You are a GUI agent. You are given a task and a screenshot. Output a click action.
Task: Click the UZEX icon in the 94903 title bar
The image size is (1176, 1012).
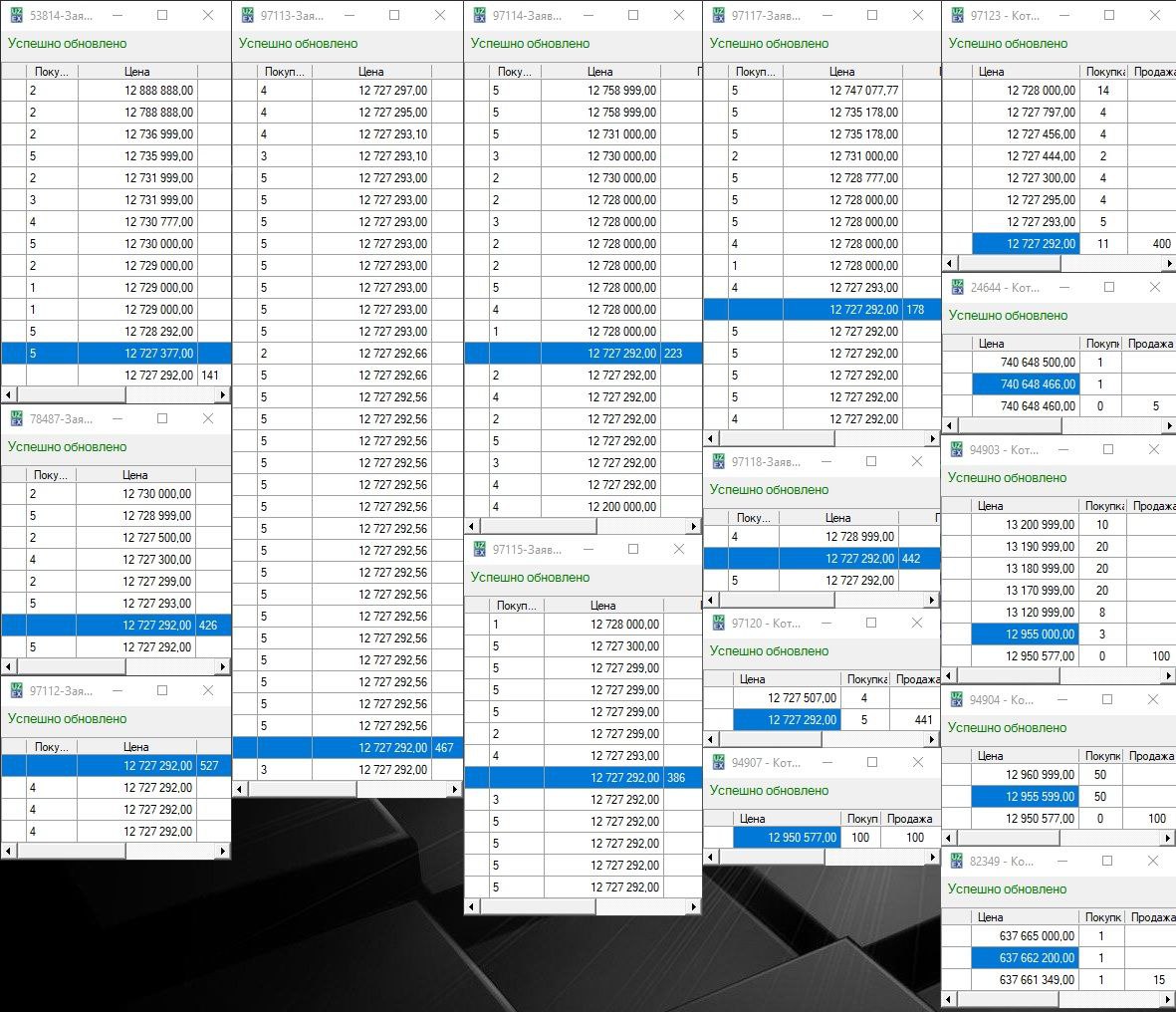click(x=957, y=450)
